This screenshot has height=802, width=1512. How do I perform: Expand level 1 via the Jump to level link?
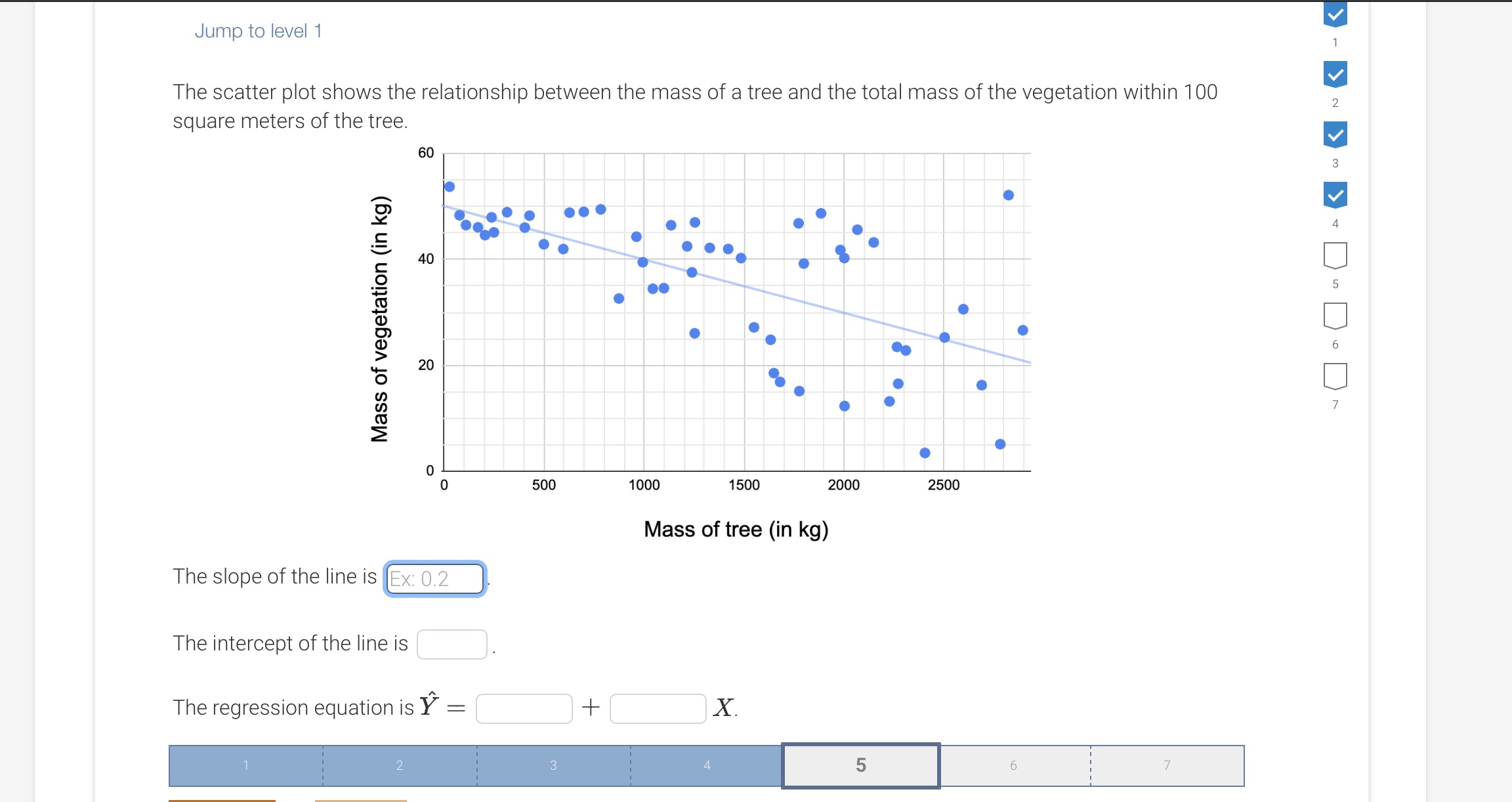259,31
